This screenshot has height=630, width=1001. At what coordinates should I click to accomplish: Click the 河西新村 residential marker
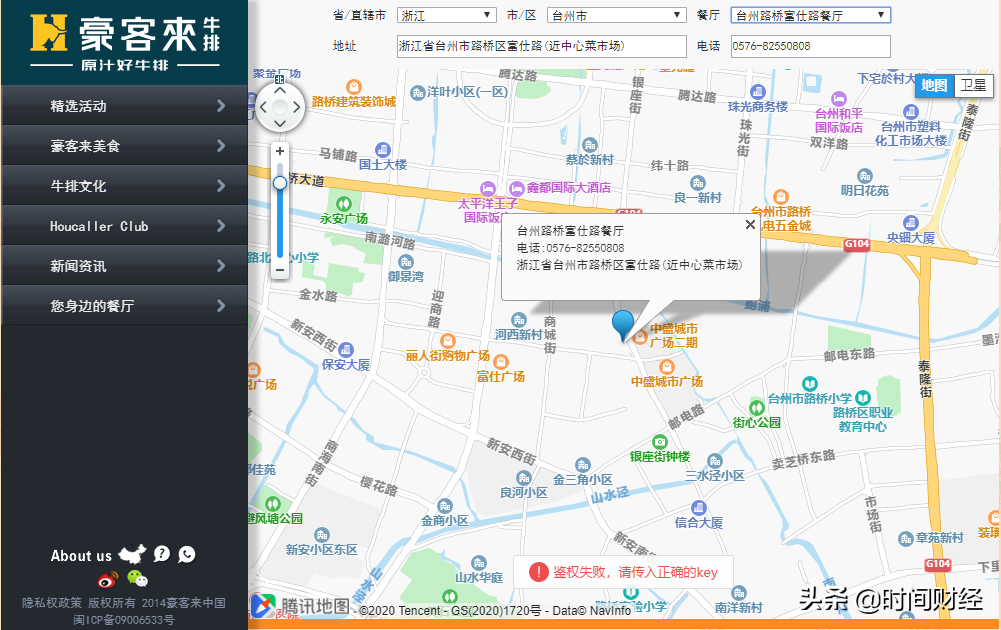click(x=519, y=319)
